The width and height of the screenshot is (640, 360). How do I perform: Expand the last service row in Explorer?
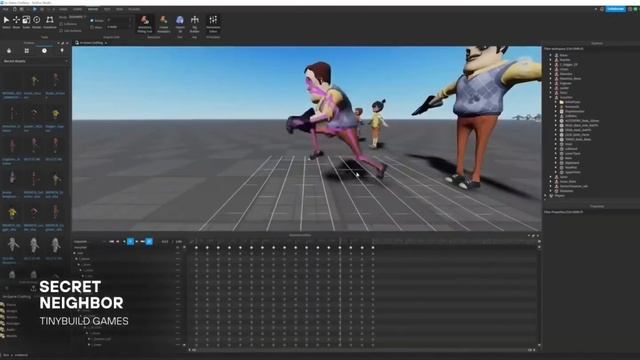(x=546, y=196)
